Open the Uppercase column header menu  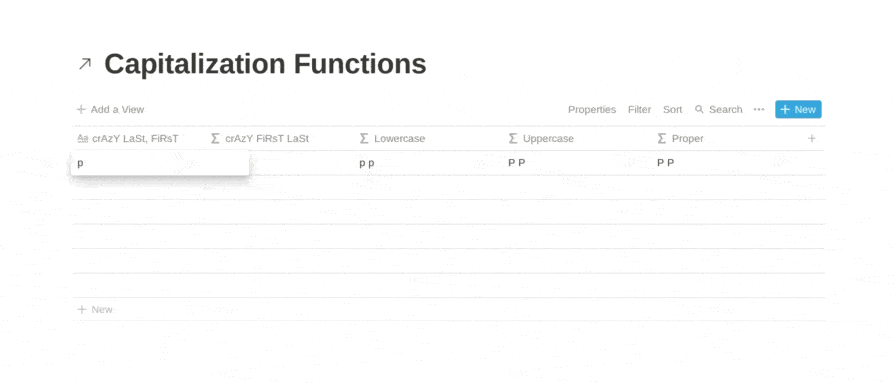[x=579, y=138]
